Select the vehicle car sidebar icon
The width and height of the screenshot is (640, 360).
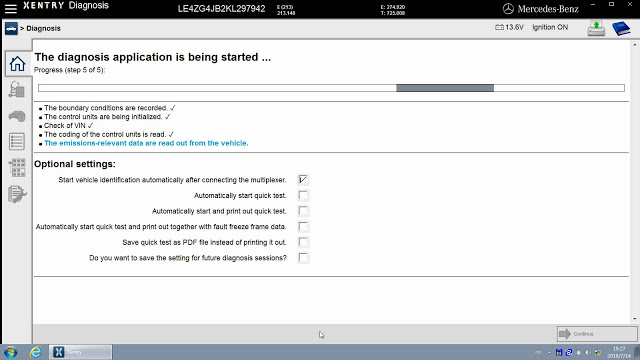click(x=17, y=116)
